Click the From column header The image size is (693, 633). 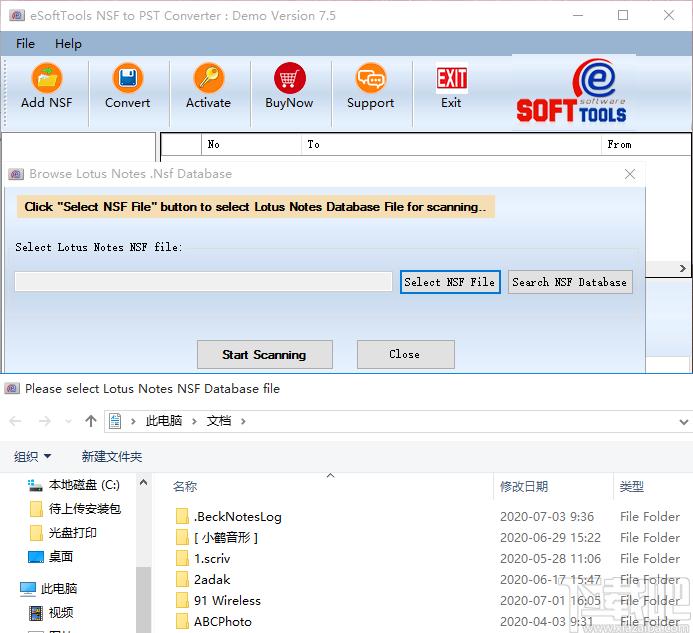coord(645,145)
